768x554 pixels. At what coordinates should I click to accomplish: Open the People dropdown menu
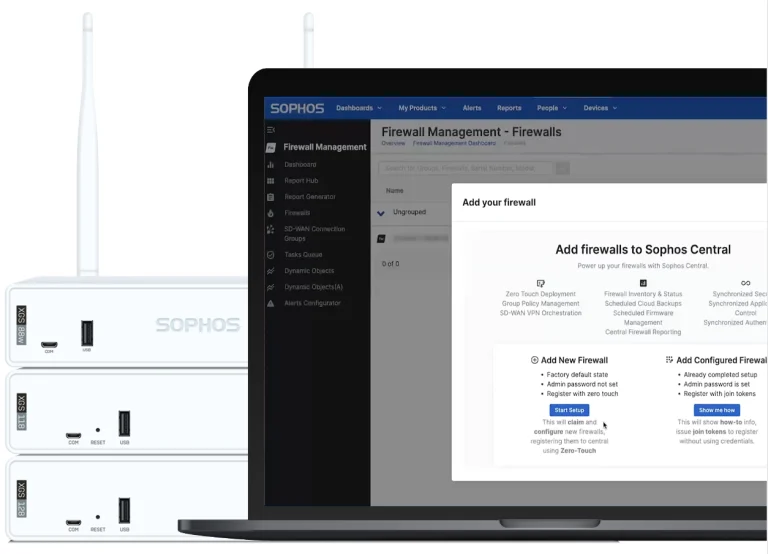[552, 108]
